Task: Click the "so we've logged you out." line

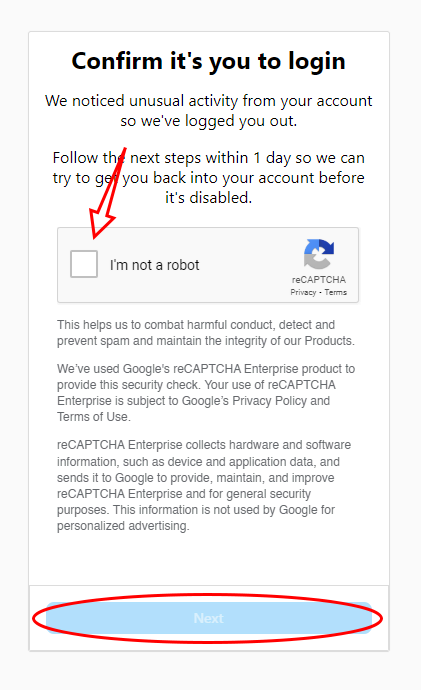Action: [x=209, y=121]
